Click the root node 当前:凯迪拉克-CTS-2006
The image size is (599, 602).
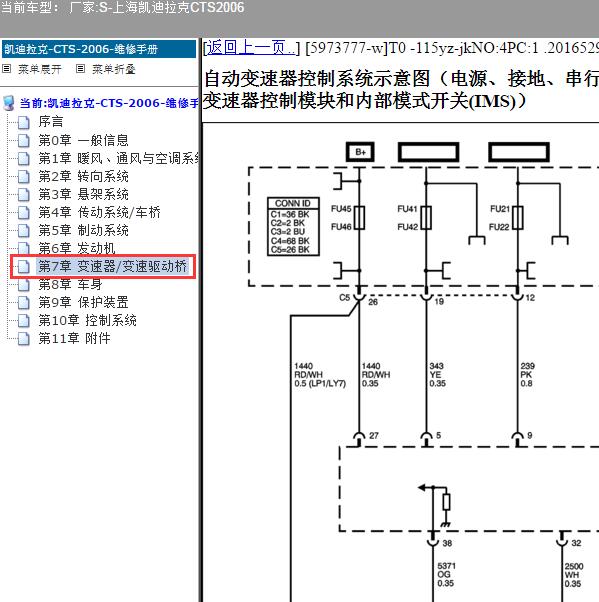[x=109, y=103]
